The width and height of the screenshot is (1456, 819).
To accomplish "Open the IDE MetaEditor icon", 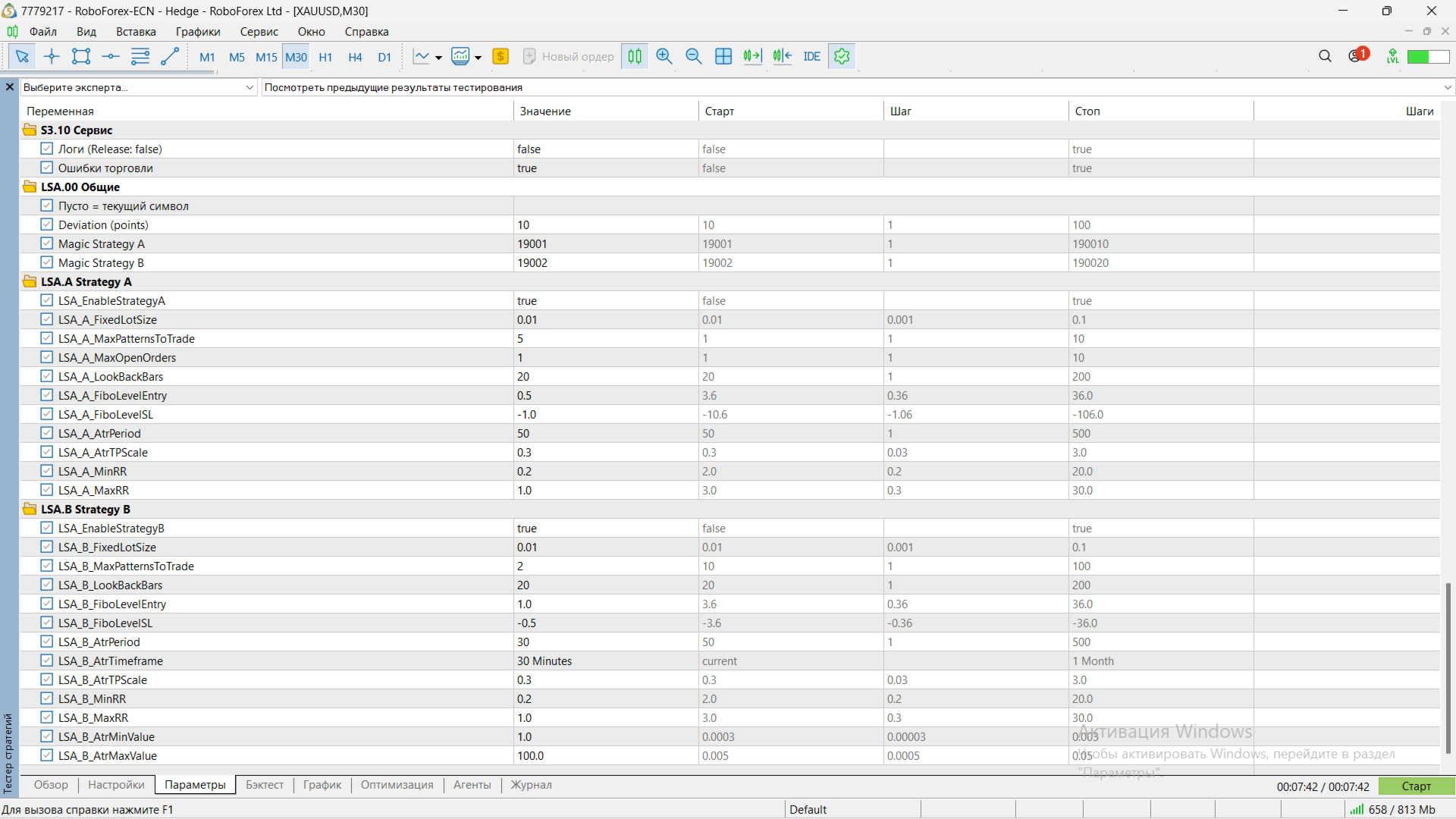I will (811, 56).
